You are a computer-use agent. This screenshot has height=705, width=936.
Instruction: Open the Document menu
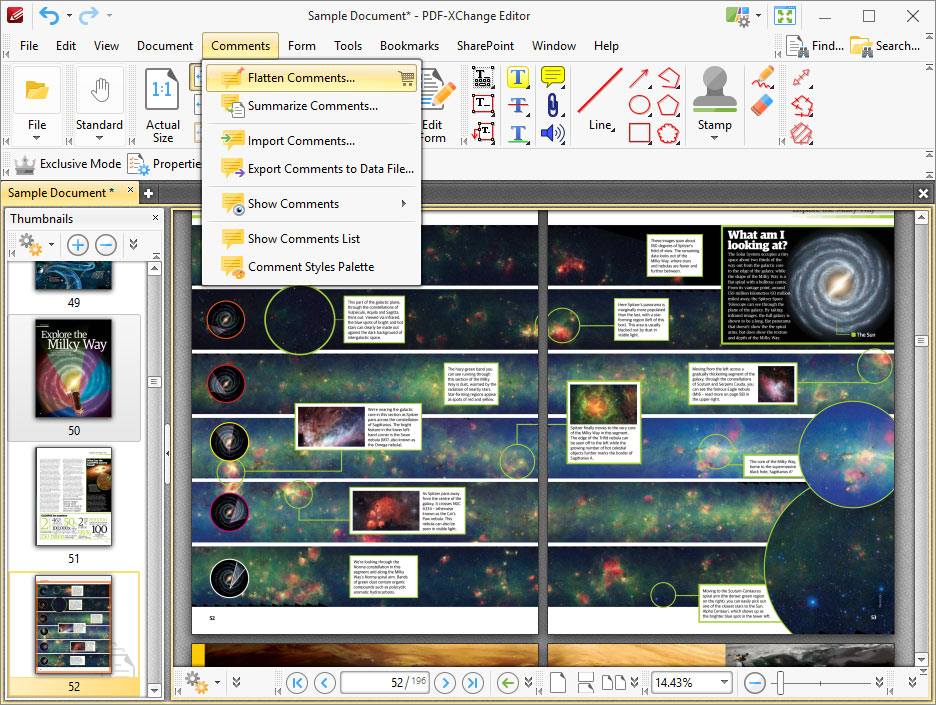(165, 46)
